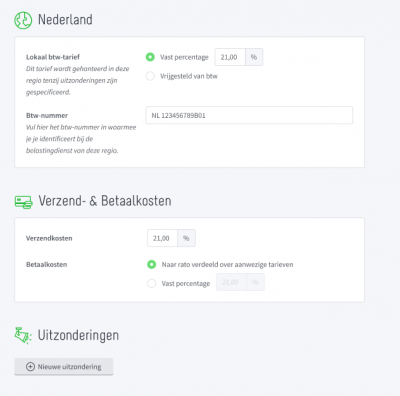This screenshot has width=400, height=396.
Task: Click the percent symbol next to Lokaal btw-tarief field
Action: click(x=254, y=57)
